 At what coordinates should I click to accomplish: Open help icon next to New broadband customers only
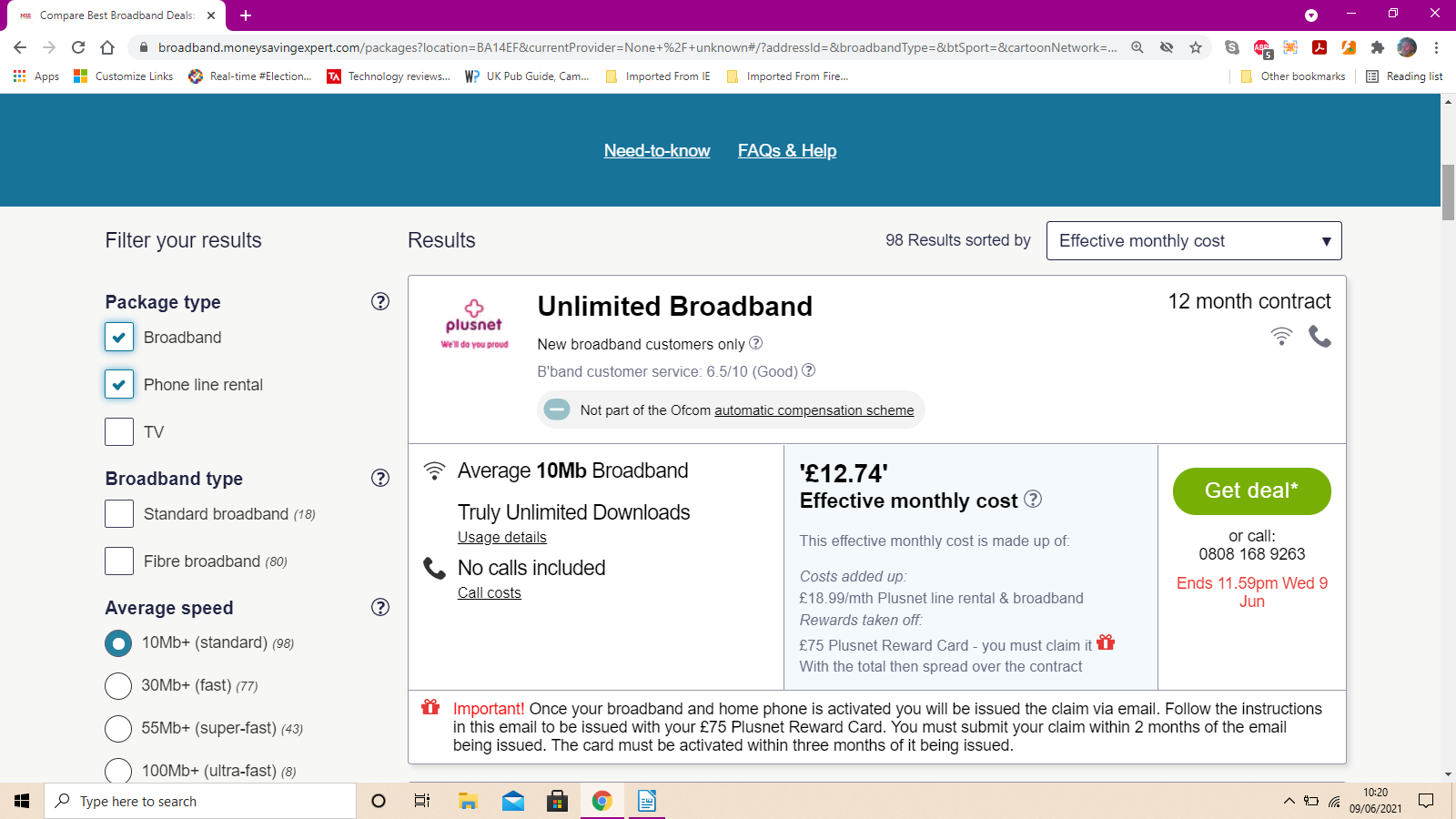[x=755, y=343]
